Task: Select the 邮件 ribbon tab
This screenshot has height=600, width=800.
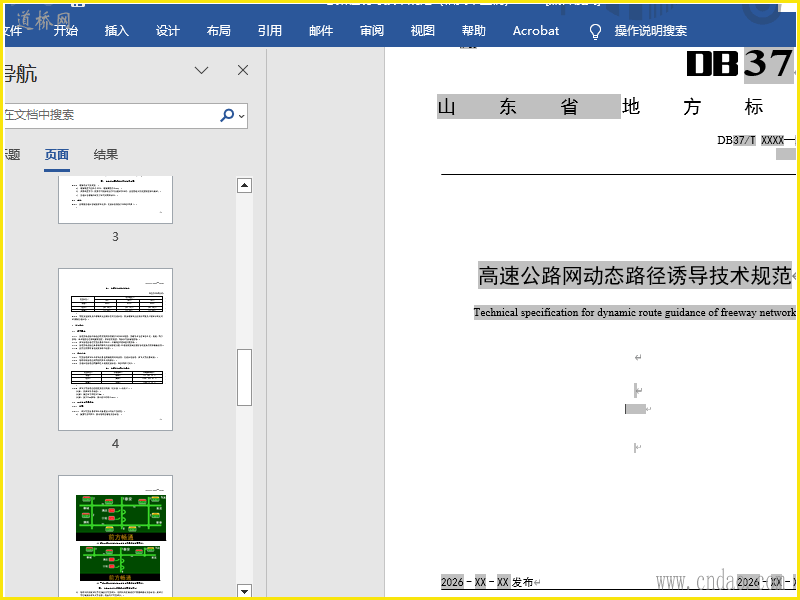Action: coord(321,31)
